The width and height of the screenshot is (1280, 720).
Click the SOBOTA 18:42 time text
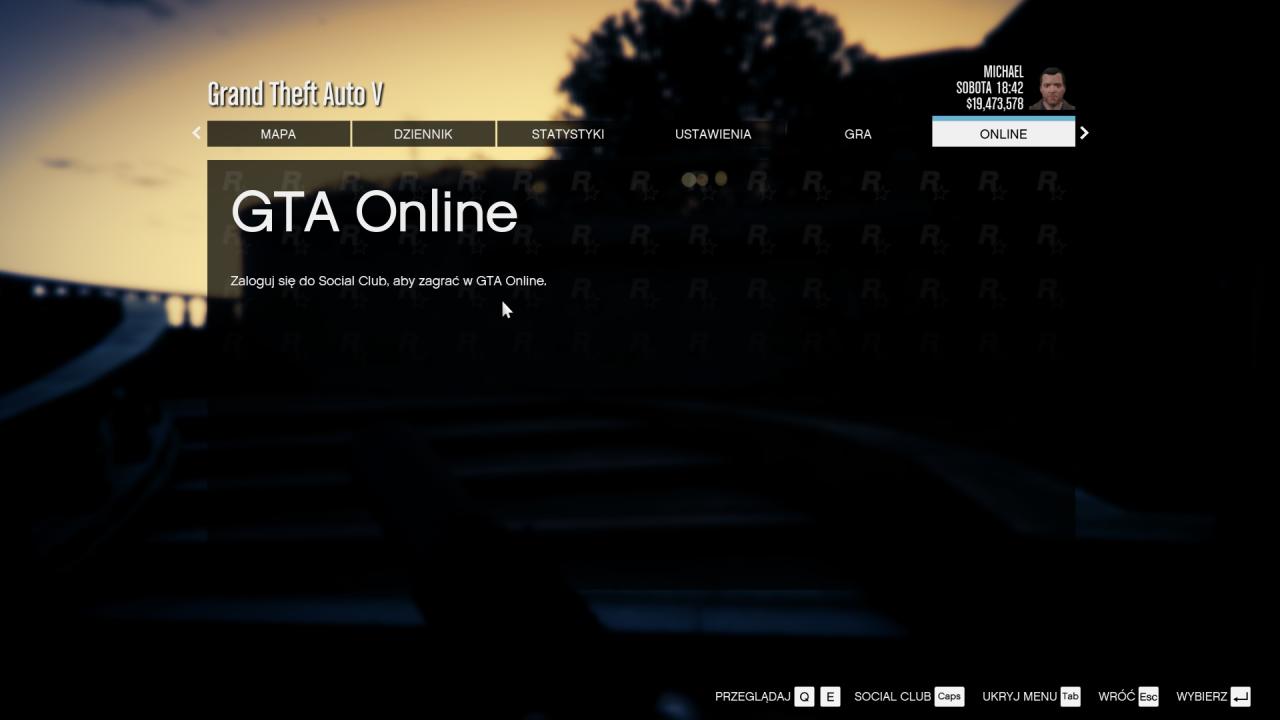click(x=989, y=88)
